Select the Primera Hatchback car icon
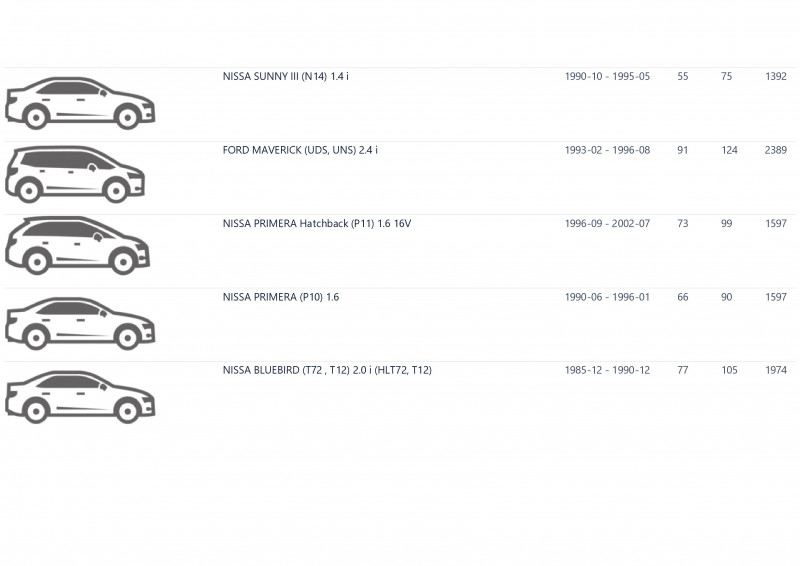 coord(78,245)
